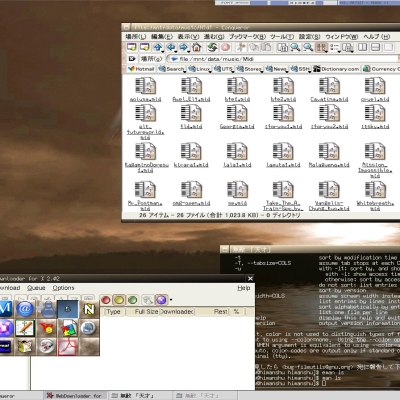Open Malaguena.mid file
Image resolution: width=400 pixels, height=400 pixels.
pyautogui.click(x=329, y=155)
